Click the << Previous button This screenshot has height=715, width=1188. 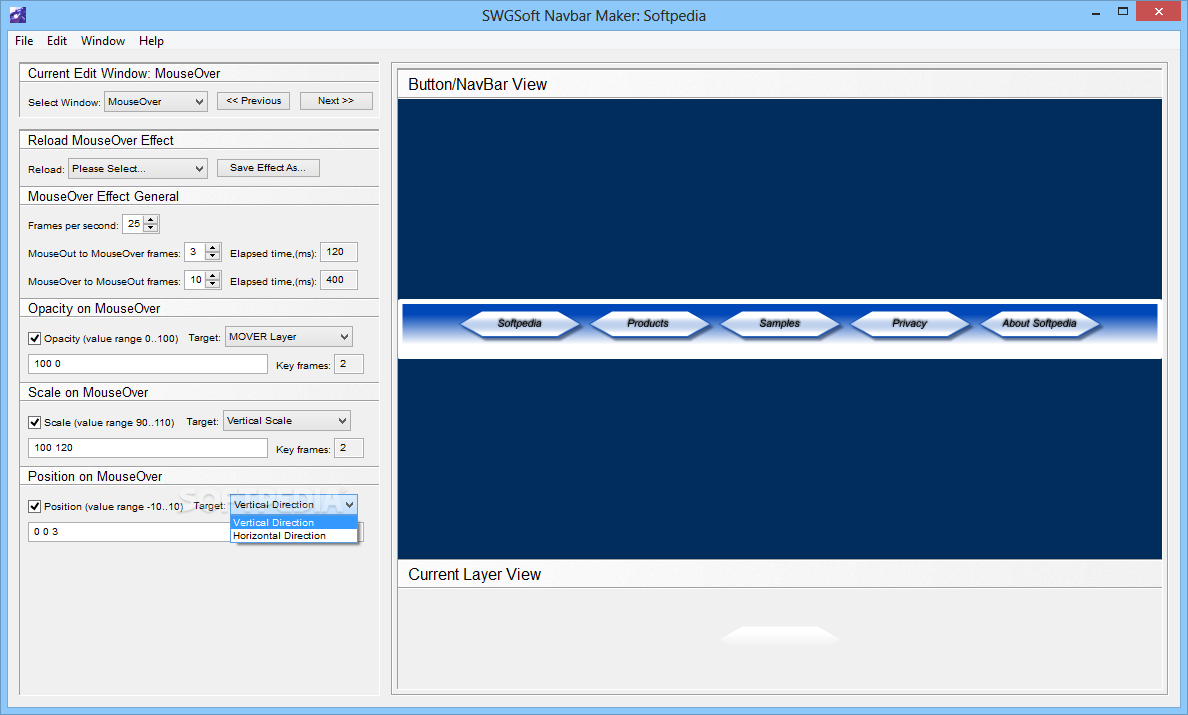pos(253,101)
